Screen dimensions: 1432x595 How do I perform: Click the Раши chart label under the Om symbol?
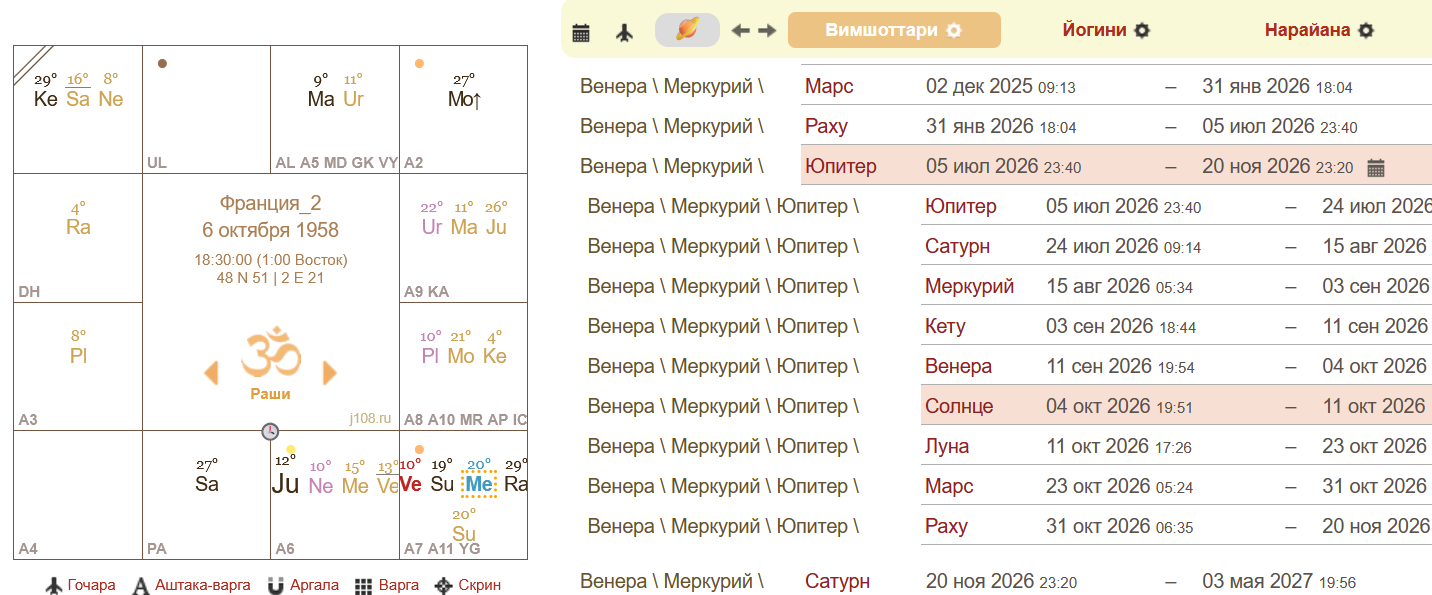(x=270, y=394)
